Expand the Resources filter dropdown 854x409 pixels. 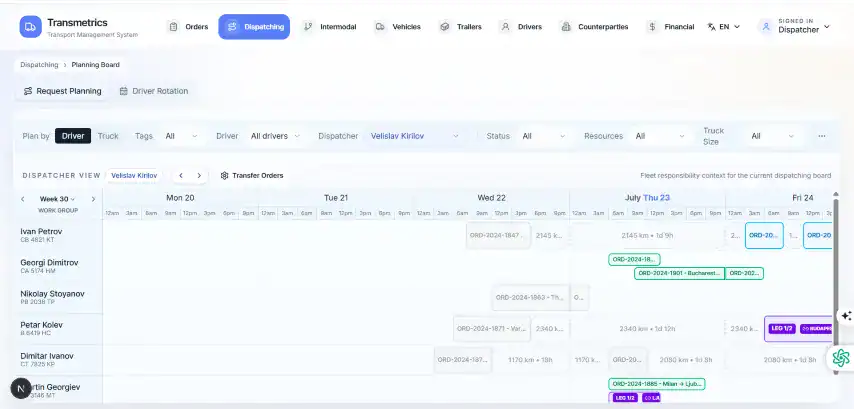660,136
